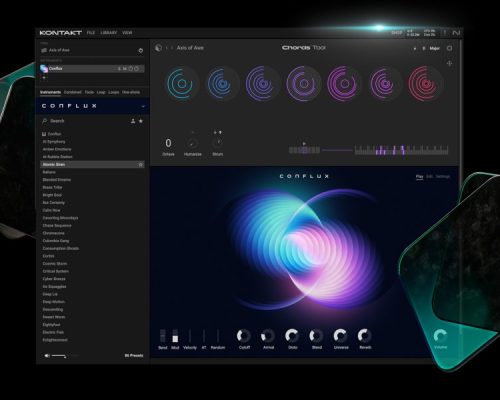Go to previous preset arrow near Axis of Awe
This screenshot has width=500, height=400.
click(x=167, y=48)
